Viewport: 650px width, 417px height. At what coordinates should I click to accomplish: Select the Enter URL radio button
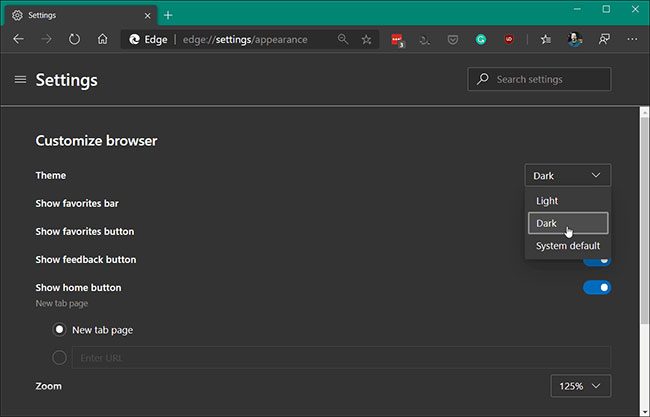coord(59,357)
